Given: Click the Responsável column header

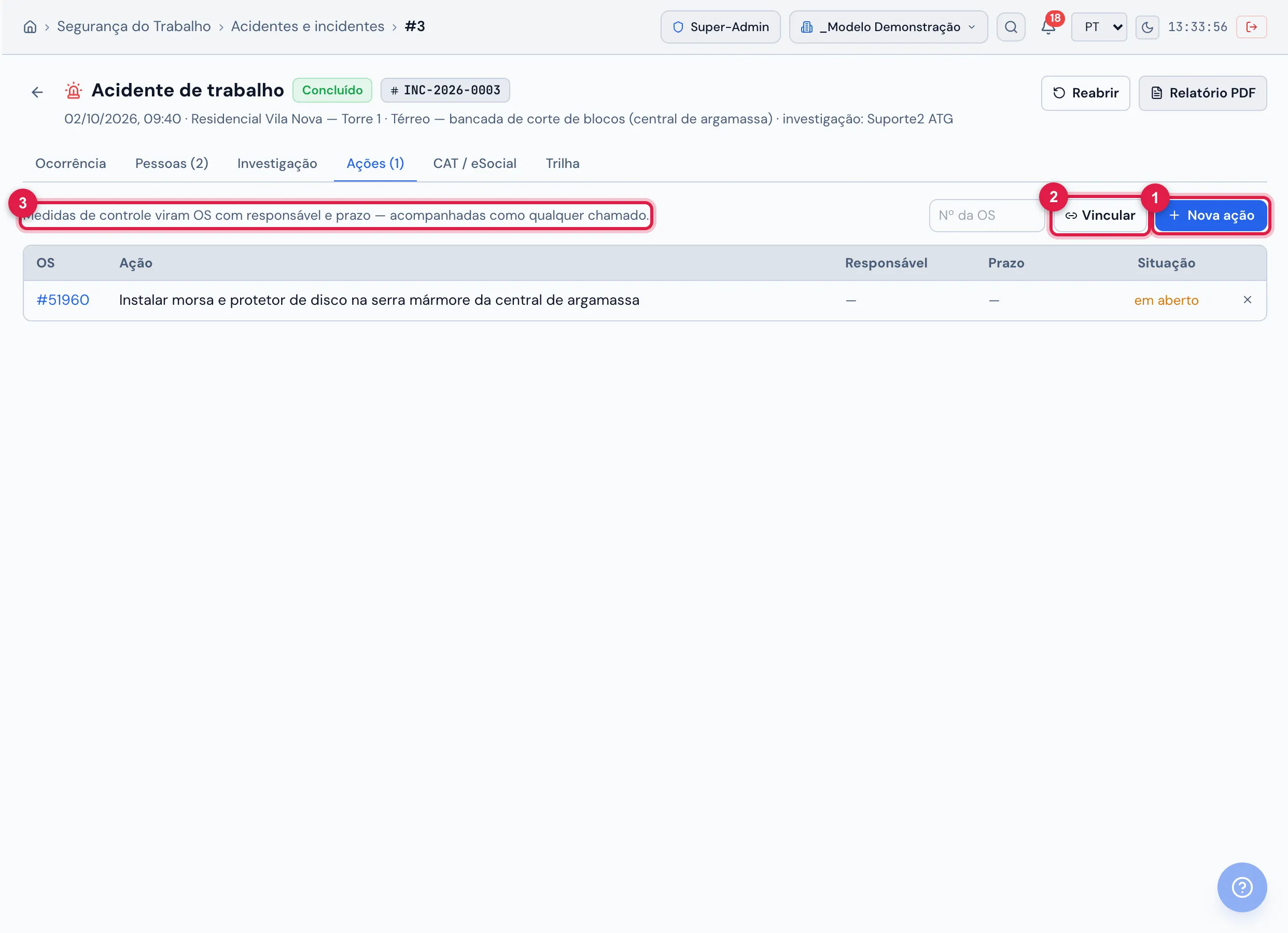Looking at the screenshot, I should [x=886, y=263].
